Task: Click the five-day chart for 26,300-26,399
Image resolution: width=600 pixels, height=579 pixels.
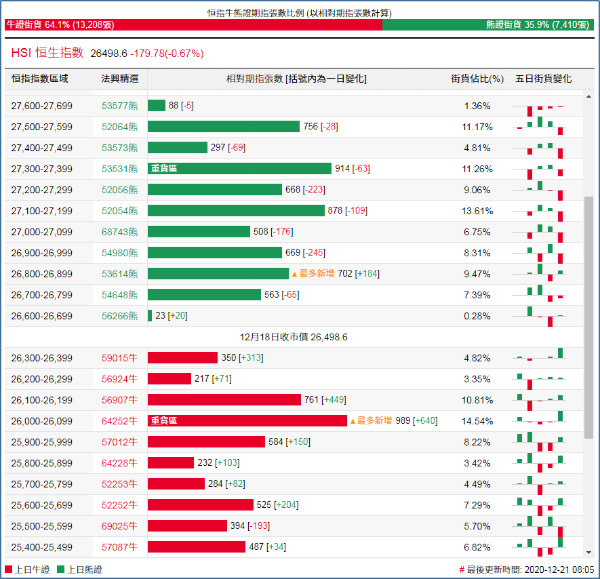Action: coord(539,355)
